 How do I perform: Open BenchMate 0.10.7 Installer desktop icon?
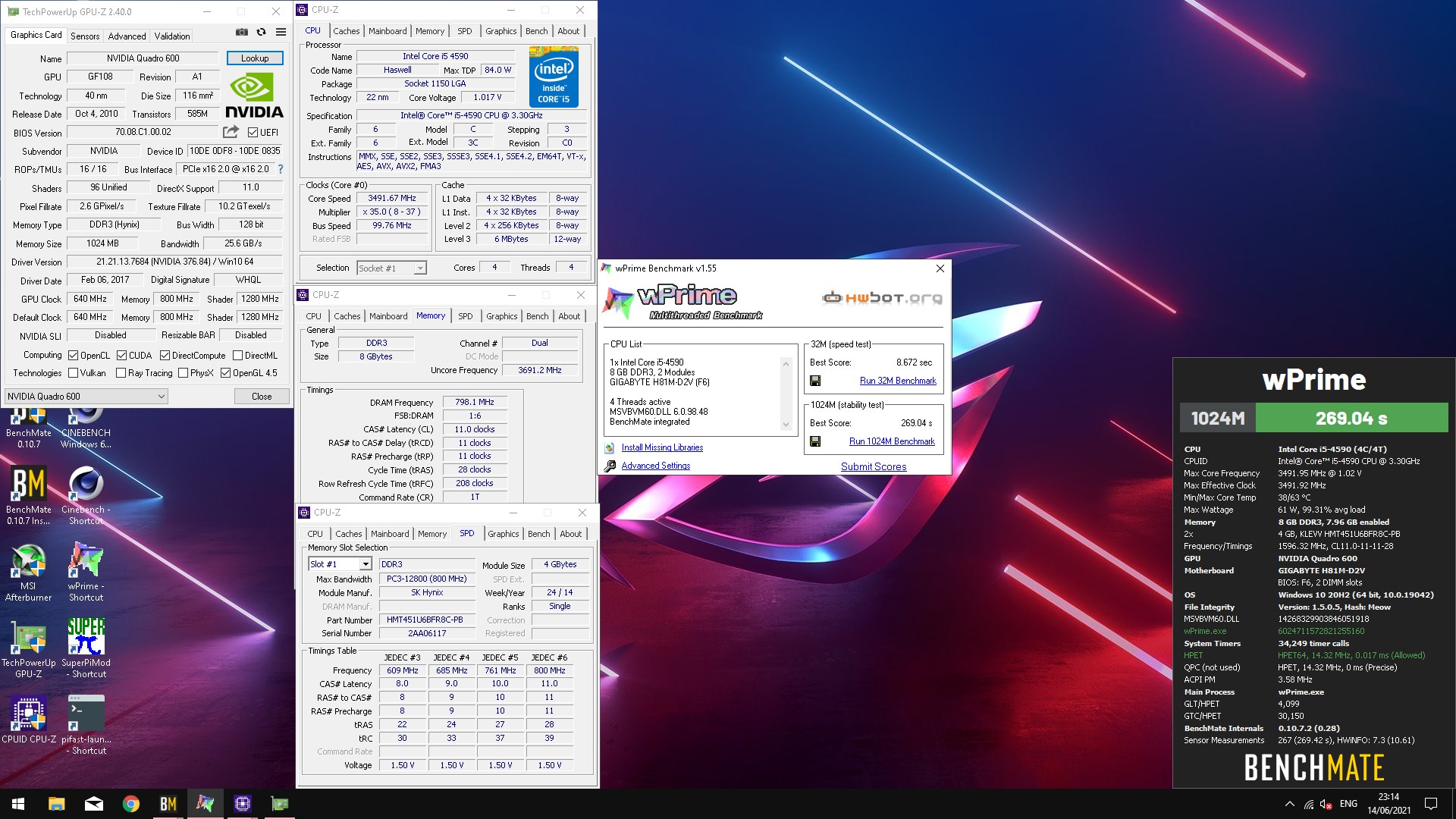click(x=29, y=495)
